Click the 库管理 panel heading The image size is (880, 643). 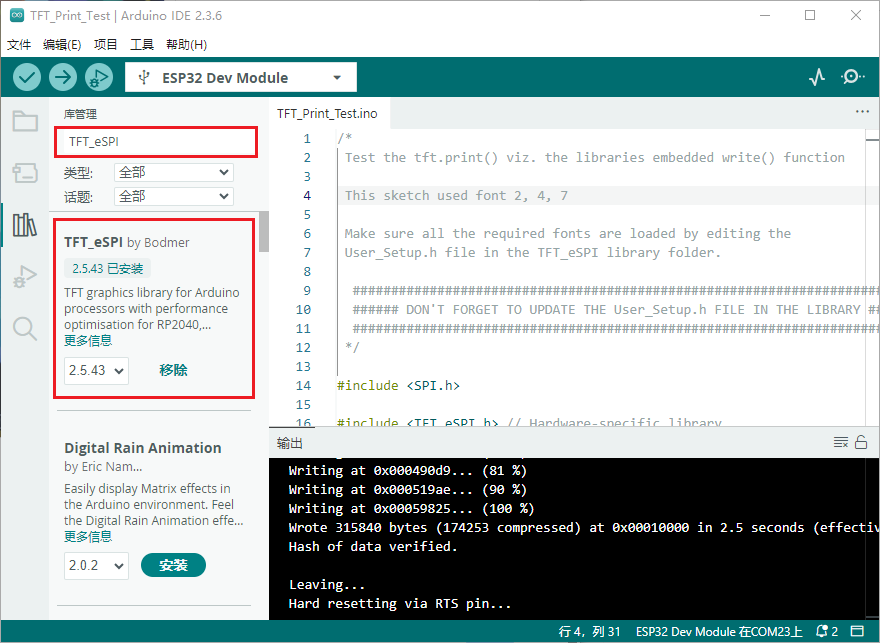pyautogui.click(x=80, y=114)
